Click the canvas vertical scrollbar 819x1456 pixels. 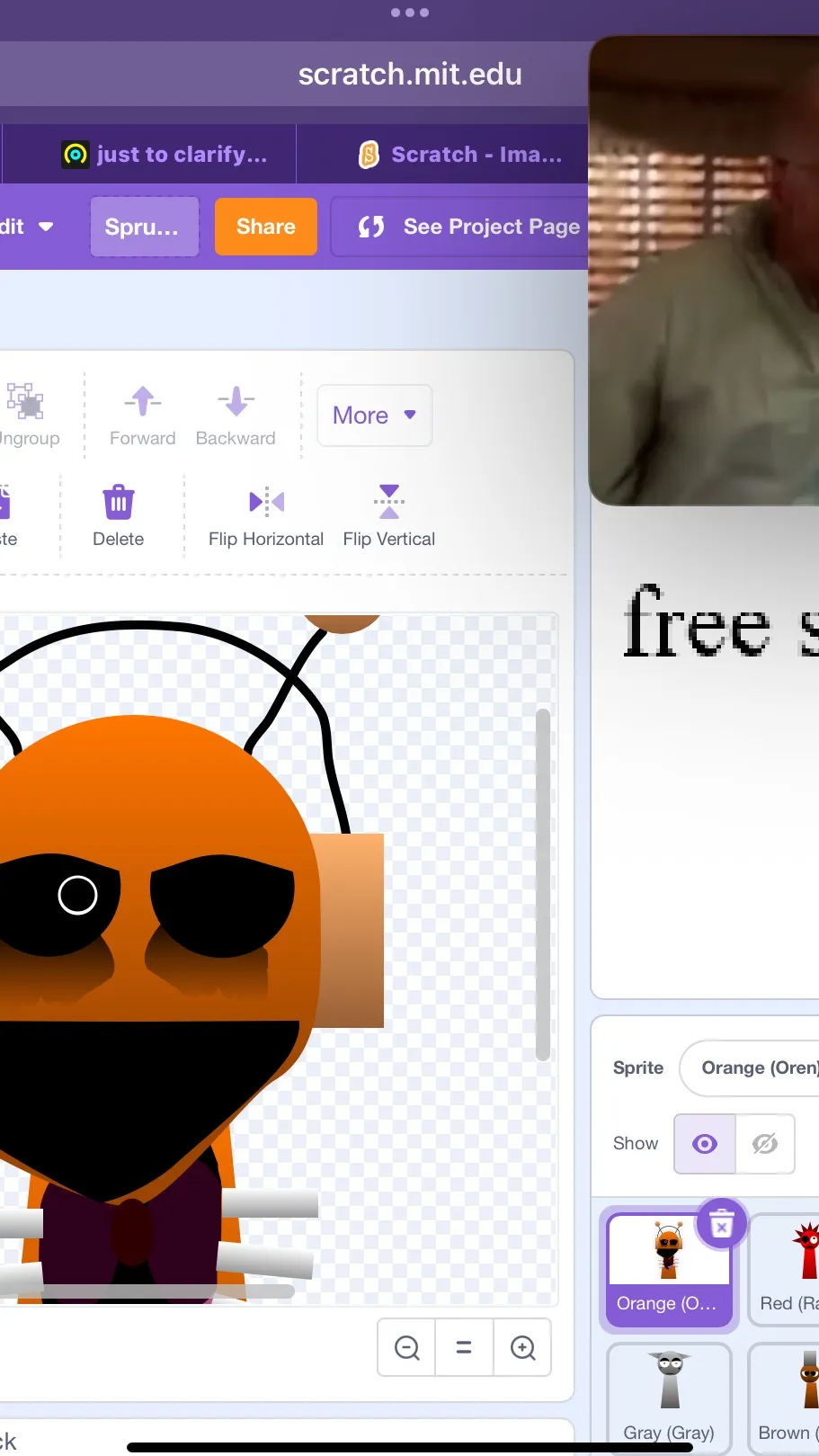[x=542, y=885]
